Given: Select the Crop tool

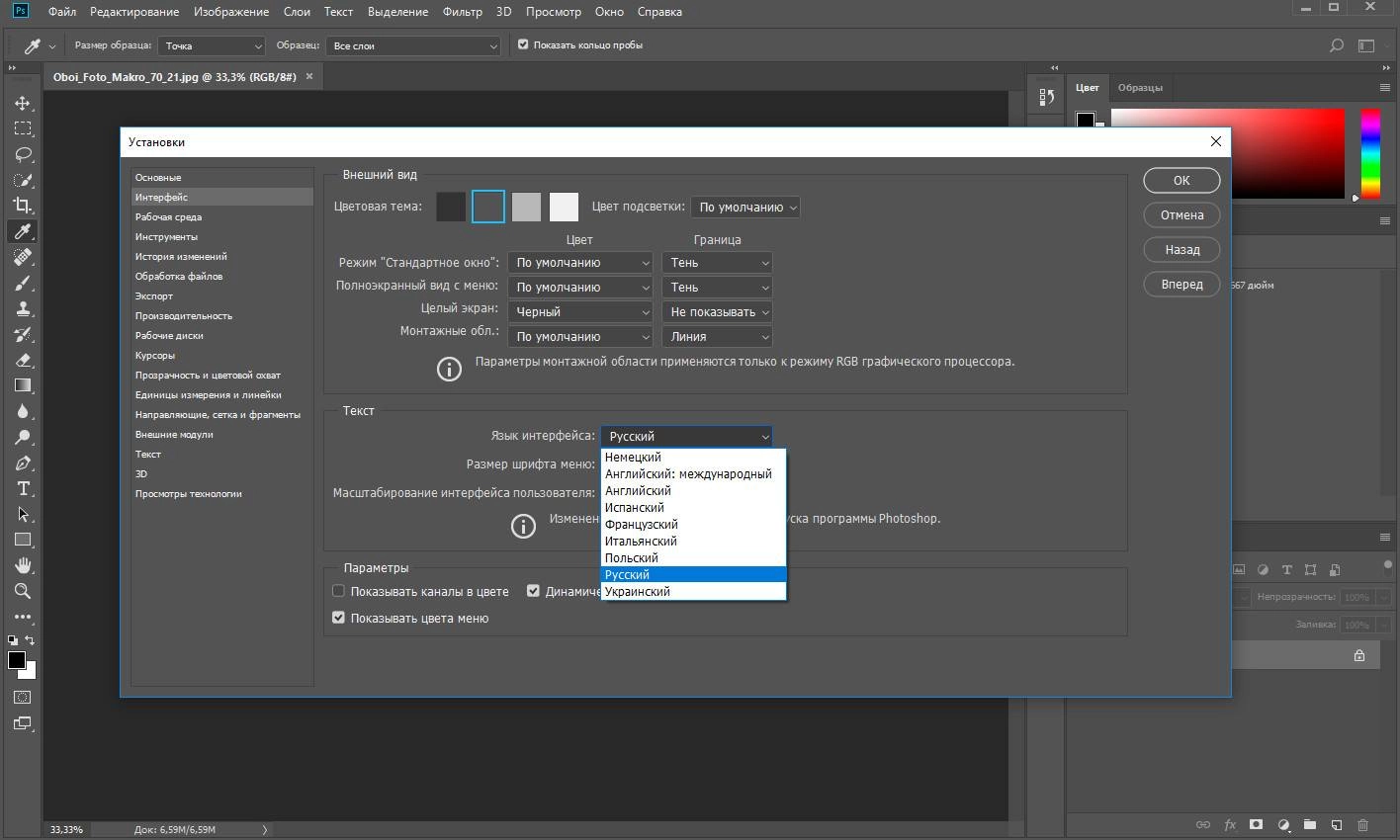Looking at the screenshot, I should pyautogui.click(x=22, y=206).
